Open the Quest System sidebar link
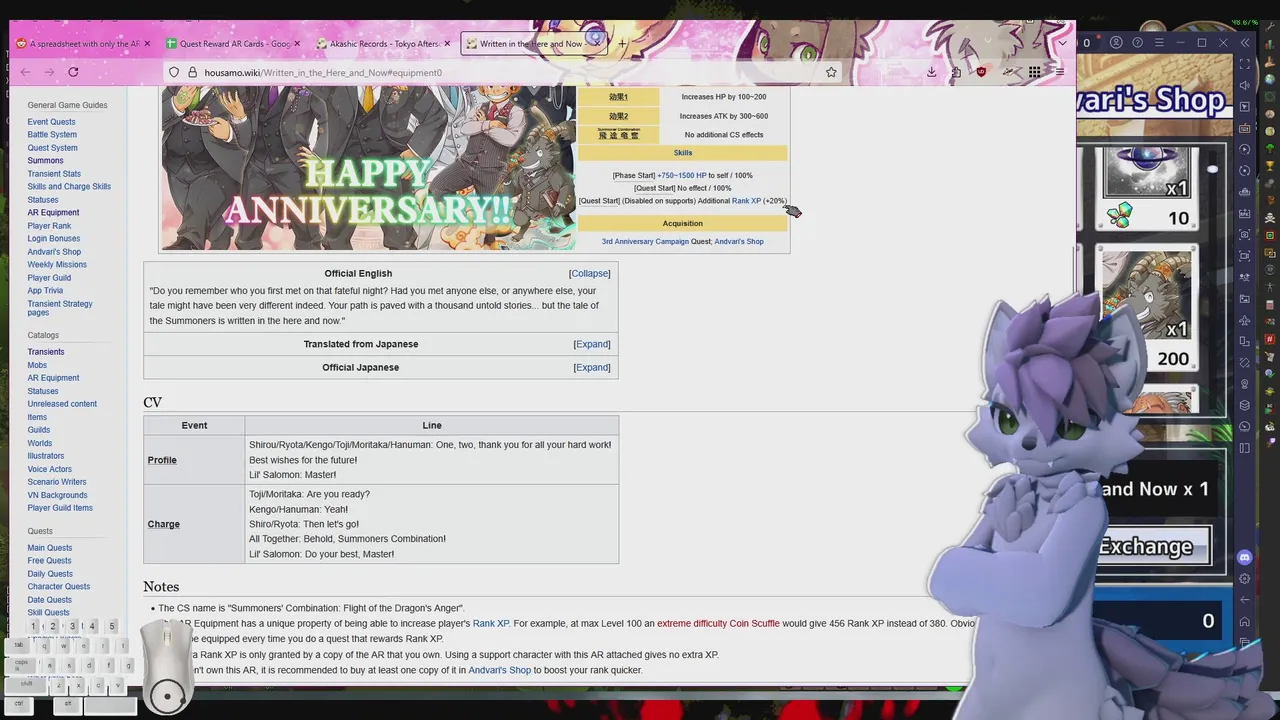The image size is (1280, 720). pyautogui.click(x=52, y=148)
